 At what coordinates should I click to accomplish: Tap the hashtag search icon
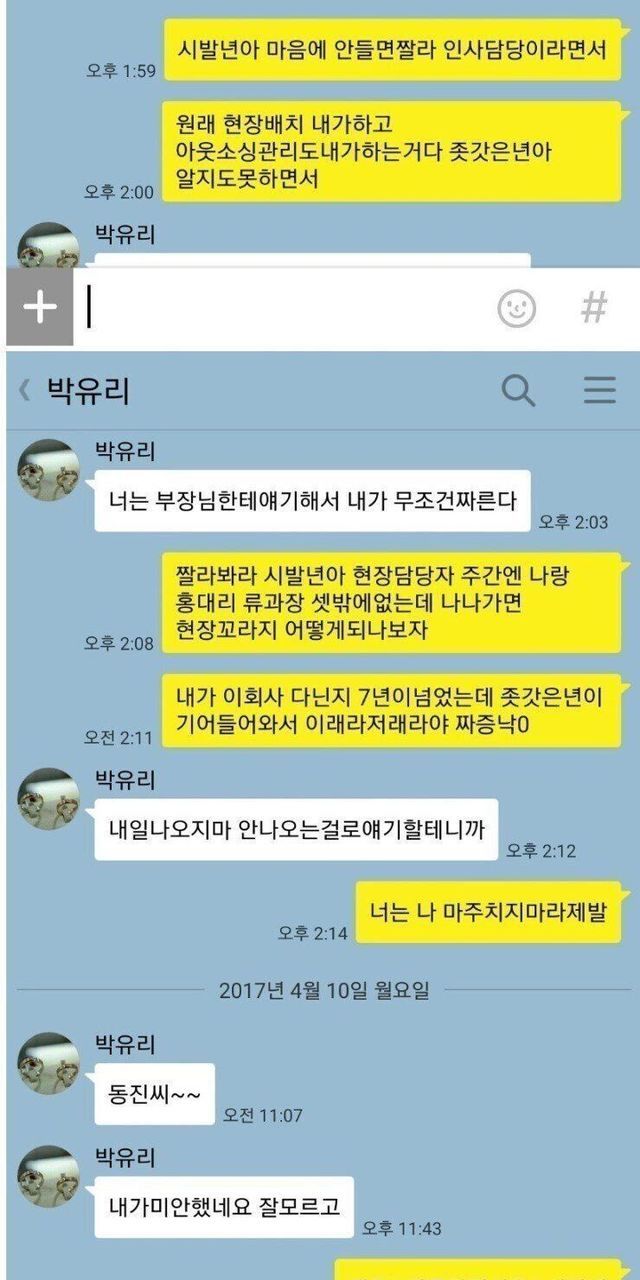coord(594,308)
